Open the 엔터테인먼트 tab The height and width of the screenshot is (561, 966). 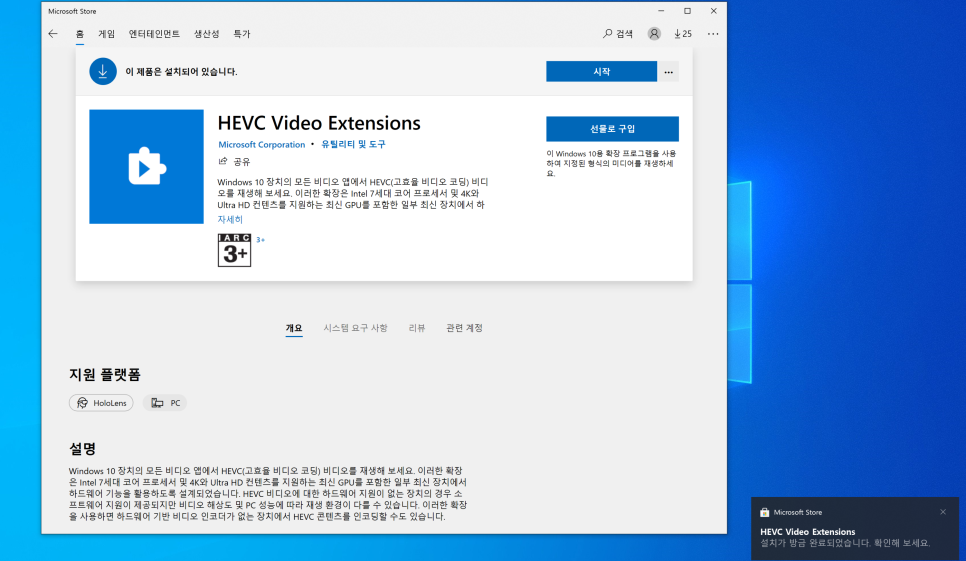[154, 34]
